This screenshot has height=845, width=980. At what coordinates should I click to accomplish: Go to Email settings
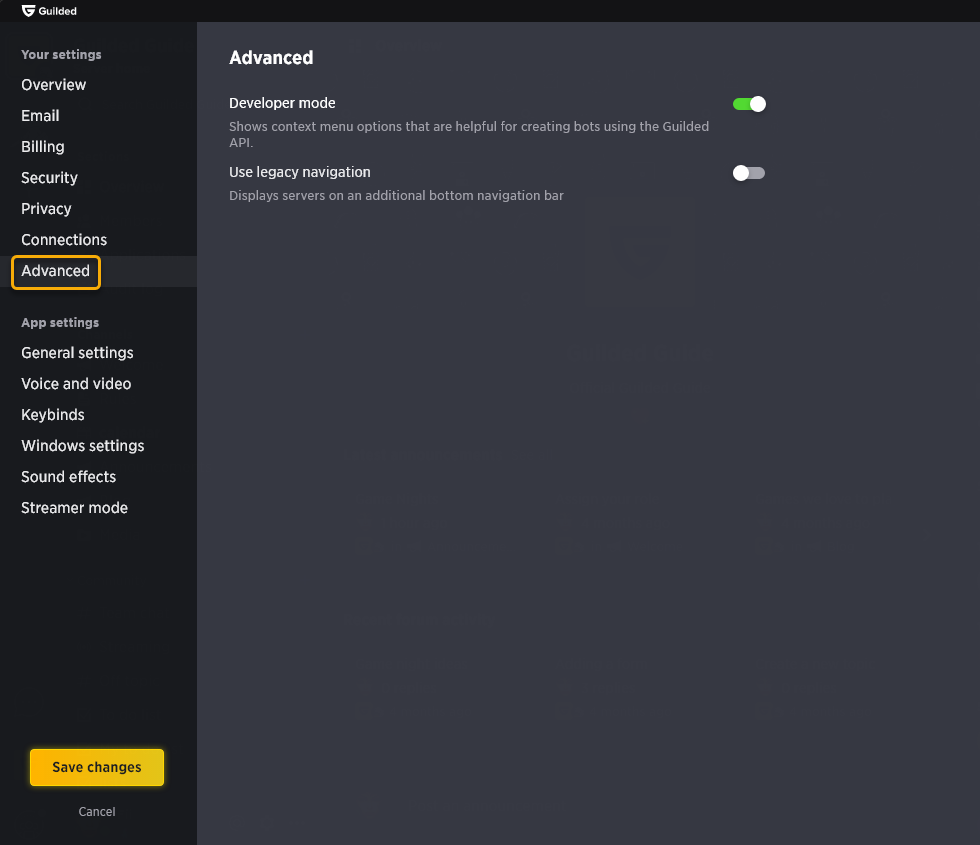[40, 116]
